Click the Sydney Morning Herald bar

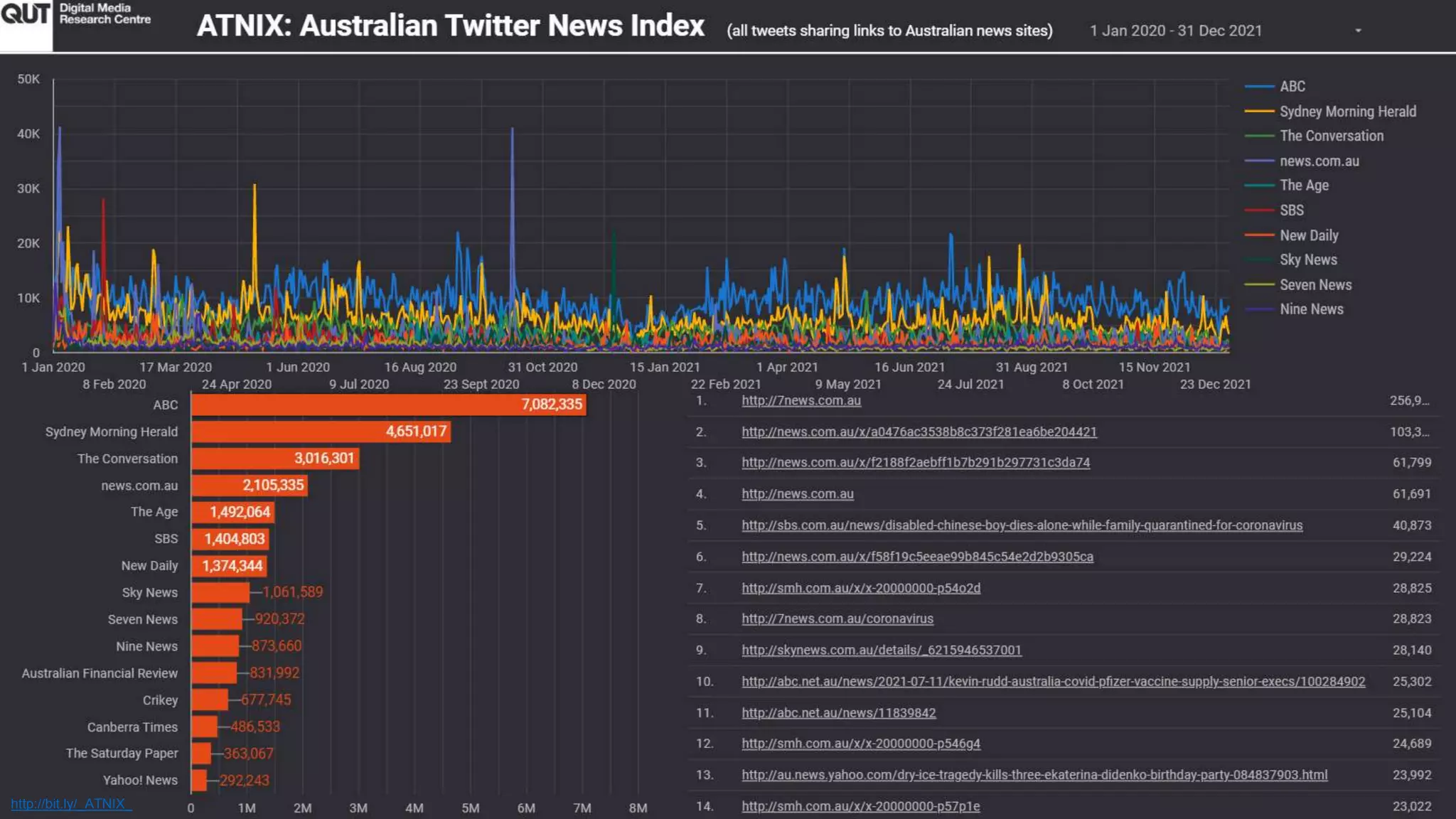click(x=320, y=432)
